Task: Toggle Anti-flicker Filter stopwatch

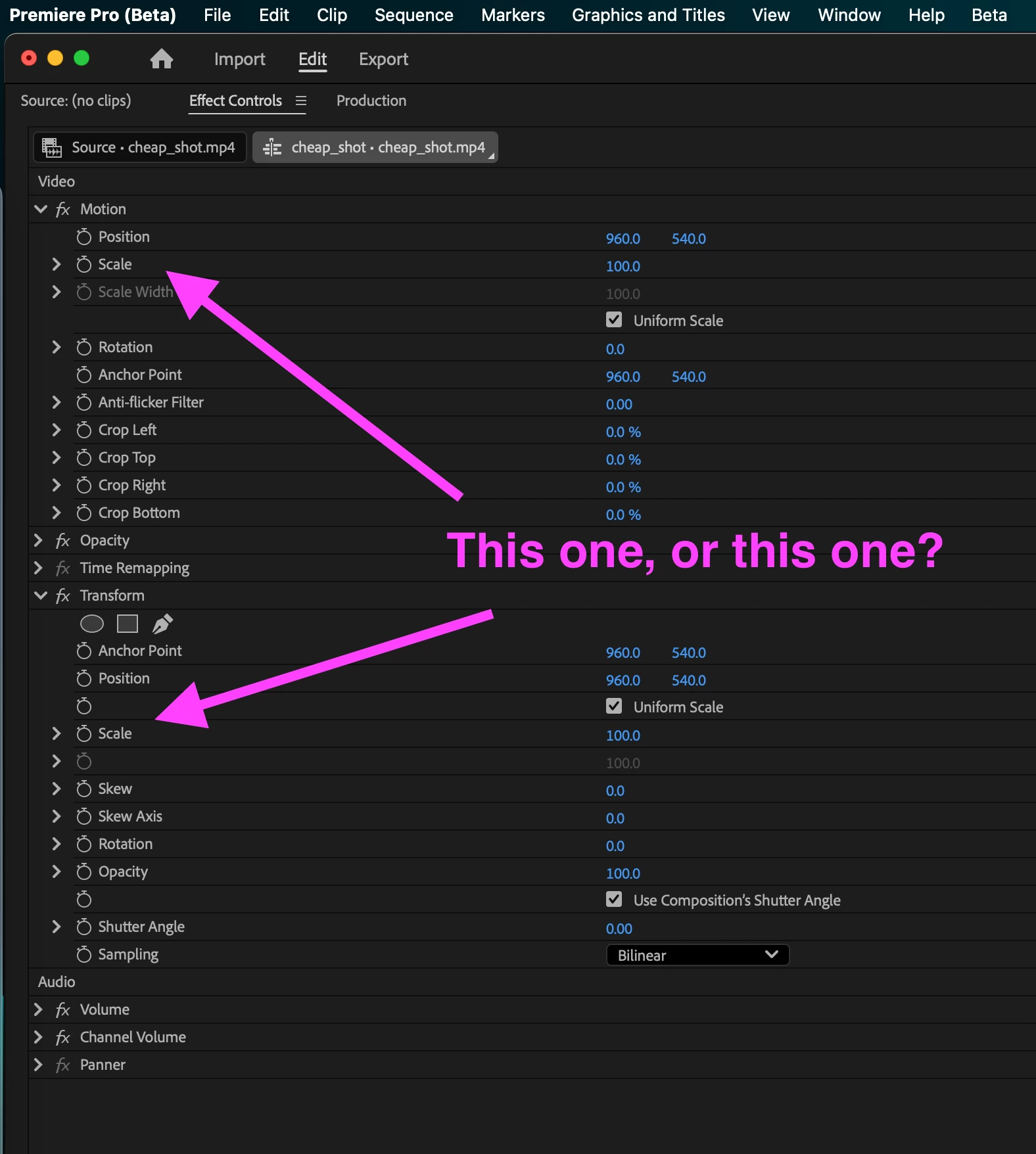Action: pyautogui.click(x=83, y=402)
